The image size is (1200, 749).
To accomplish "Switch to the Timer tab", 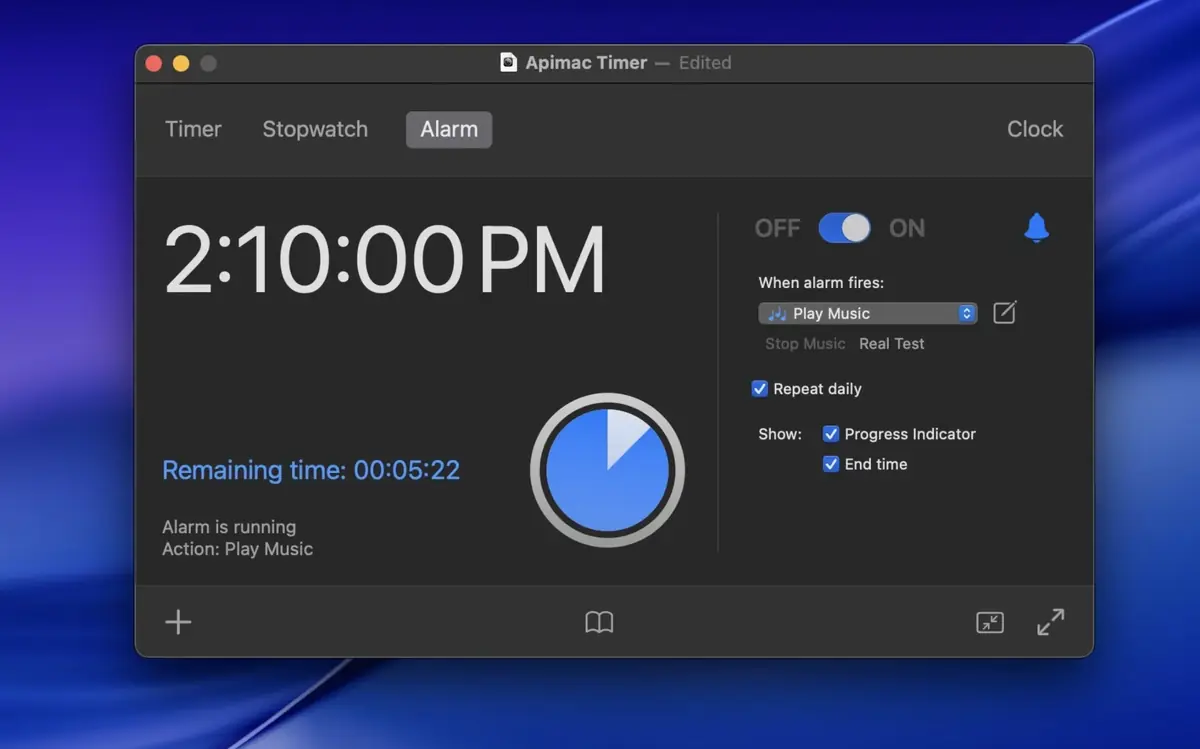I will click(x=193, y=129).
